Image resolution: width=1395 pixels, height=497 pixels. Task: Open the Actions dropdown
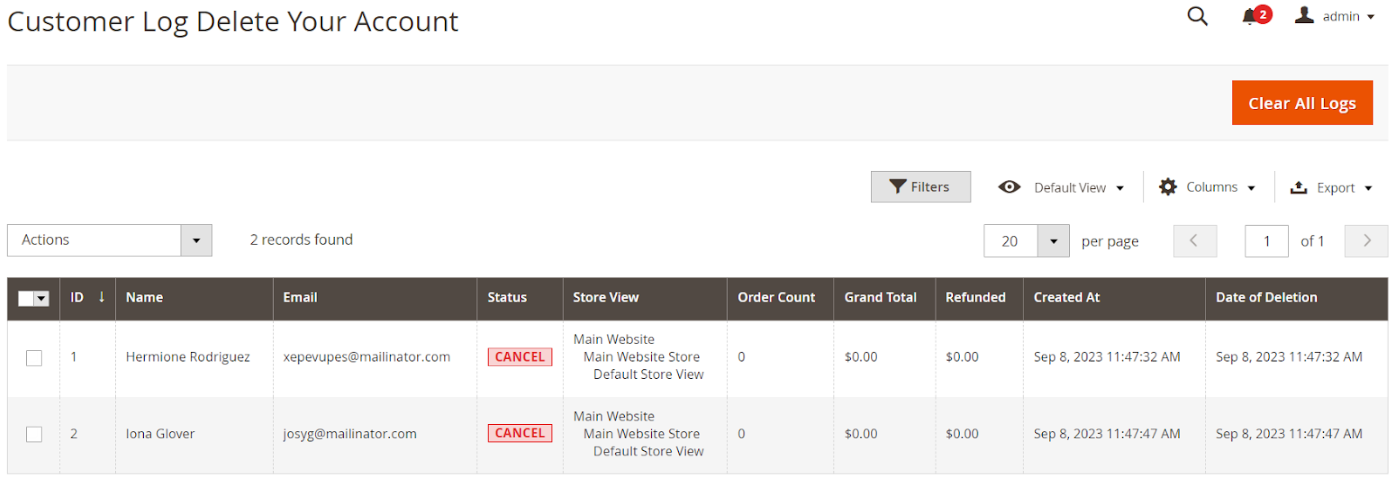(x=109, y=240)
